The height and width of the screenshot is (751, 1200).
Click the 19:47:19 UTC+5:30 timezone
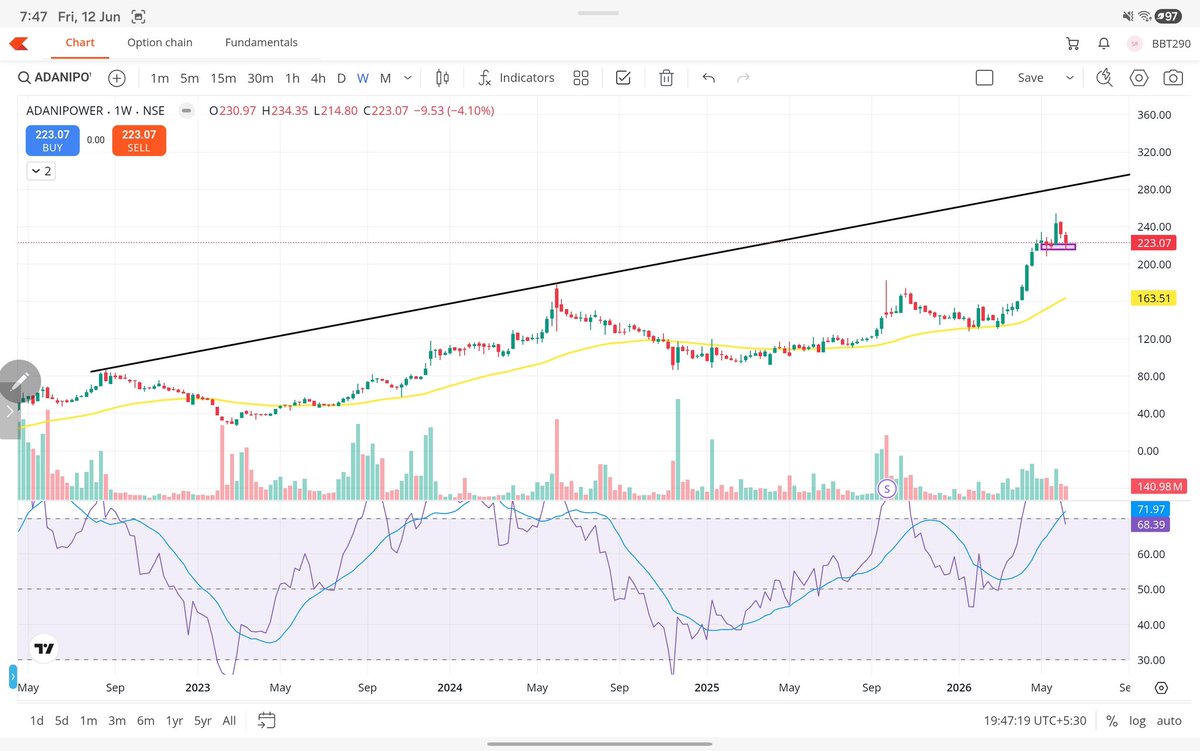click(x=1035, y=720)
